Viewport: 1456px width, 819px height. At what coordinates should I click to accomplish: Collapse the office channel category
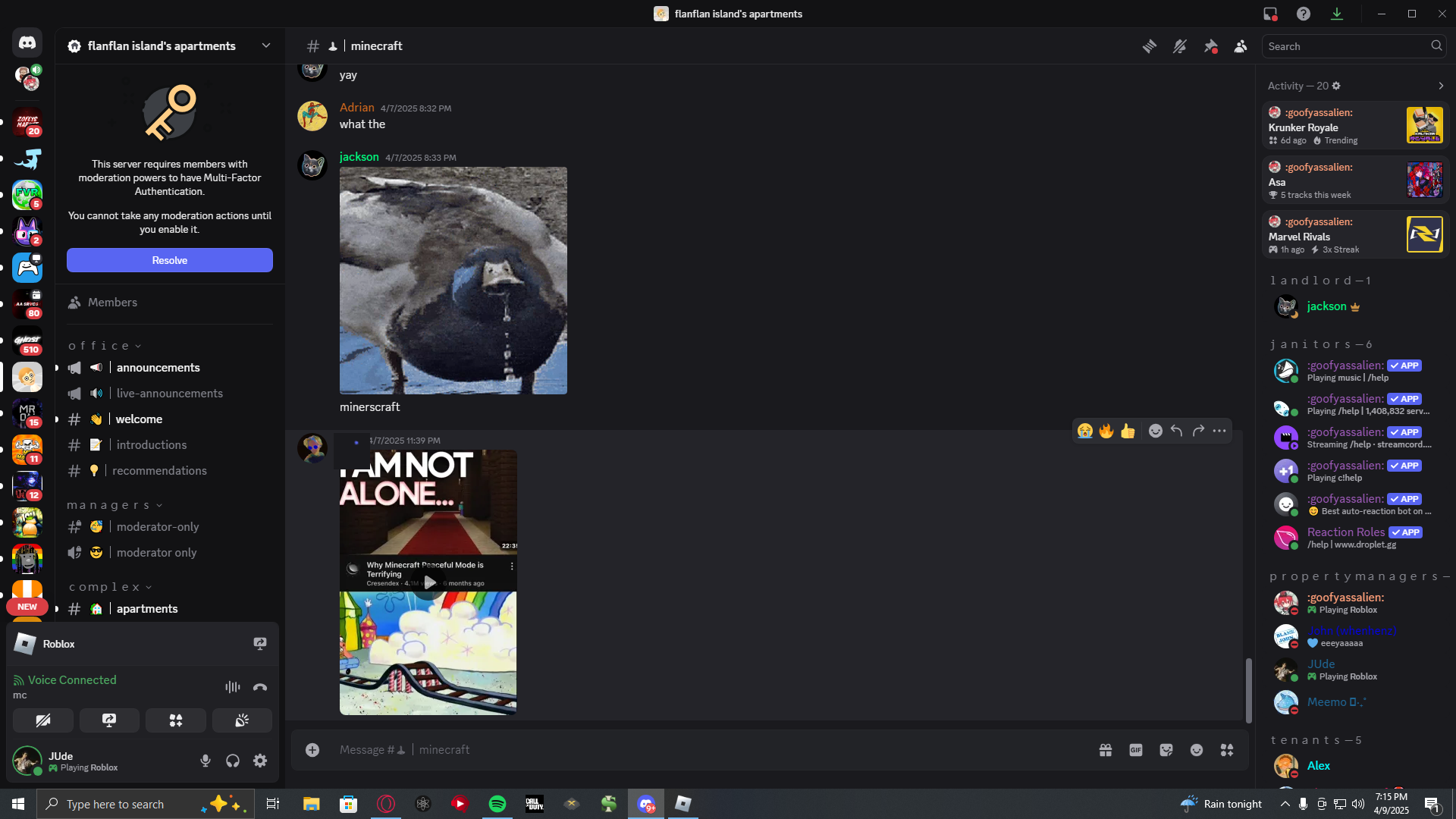(x=104, y=346)
